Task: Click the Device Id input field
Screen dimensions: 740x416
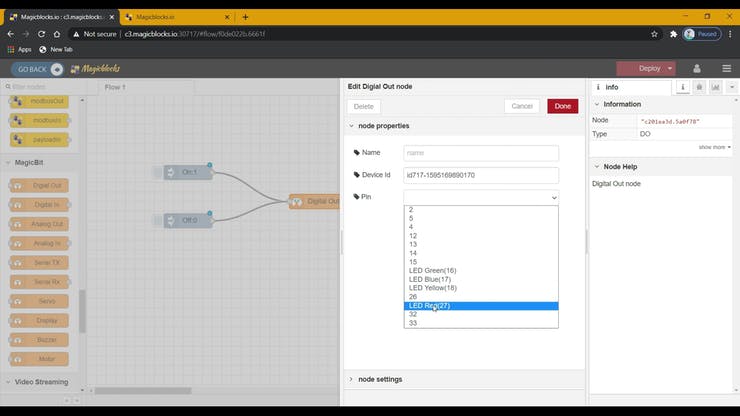Action: pos(481,175)
